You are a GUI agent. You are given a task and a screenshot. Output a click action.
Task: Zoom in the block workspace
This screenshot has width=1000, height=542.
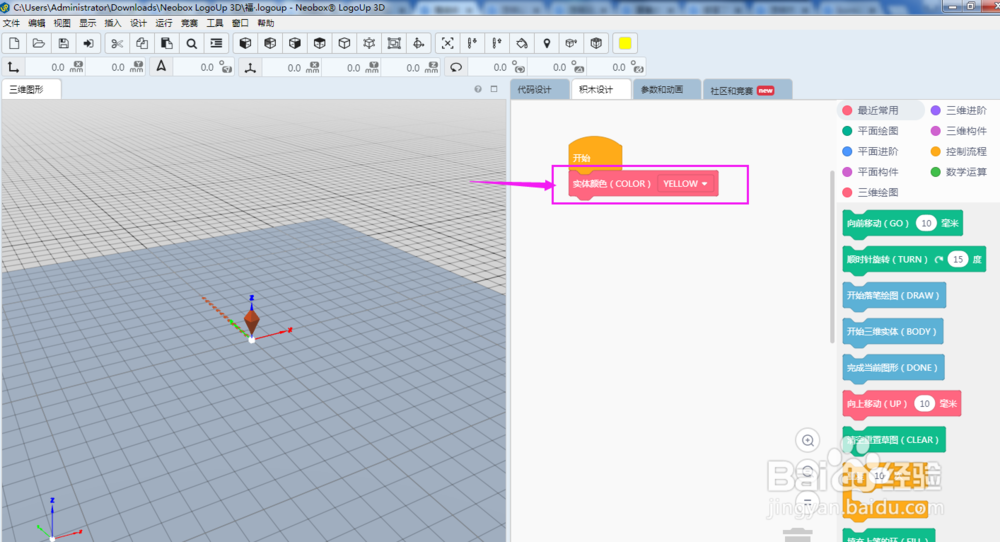(807, 441)
